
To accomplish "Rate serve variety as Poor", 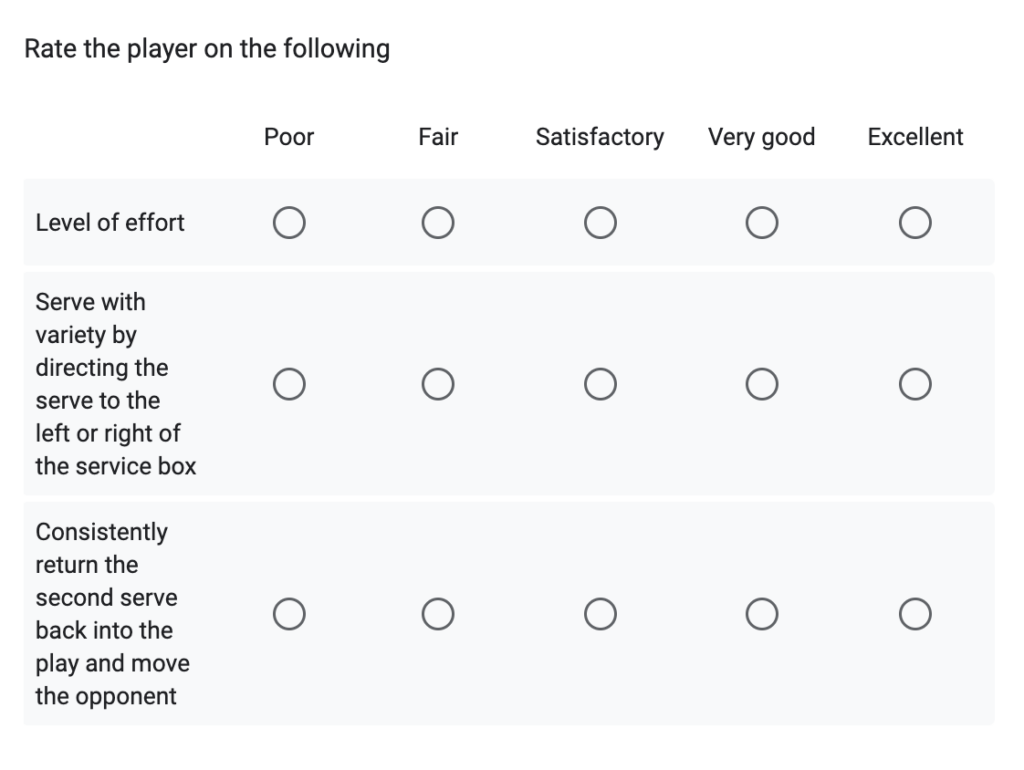I will [x=289, y=383].
